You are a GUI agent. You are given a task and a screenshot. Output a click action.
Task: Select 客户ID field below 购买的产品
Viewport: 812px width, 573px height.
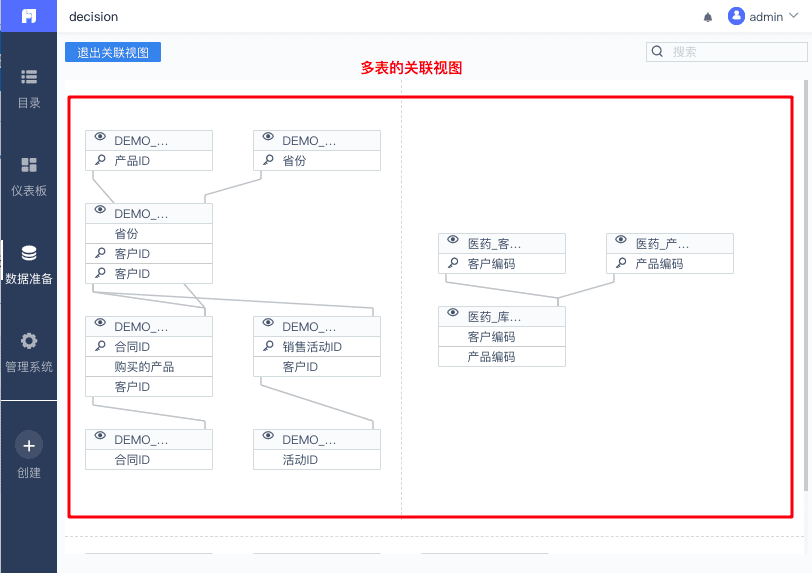(x=149, y=386)
